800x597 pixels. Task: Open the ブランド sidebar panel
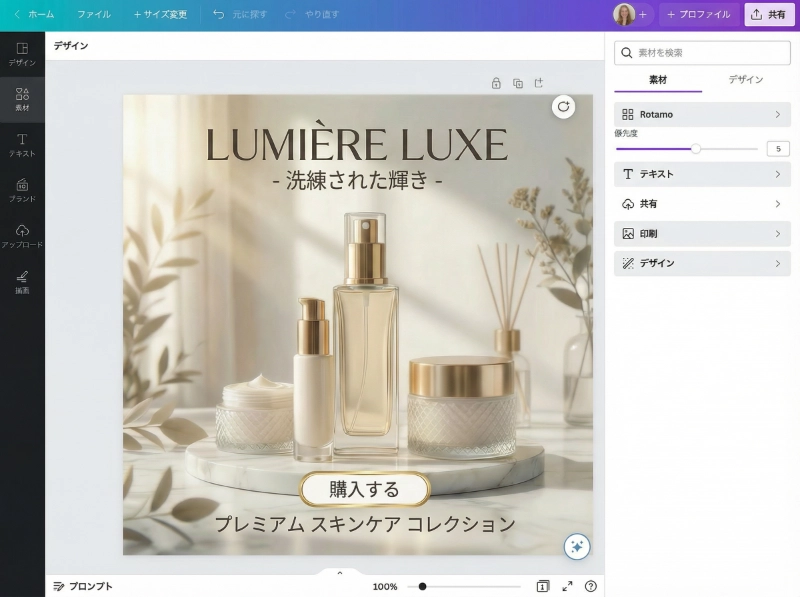tap(22, 189)
